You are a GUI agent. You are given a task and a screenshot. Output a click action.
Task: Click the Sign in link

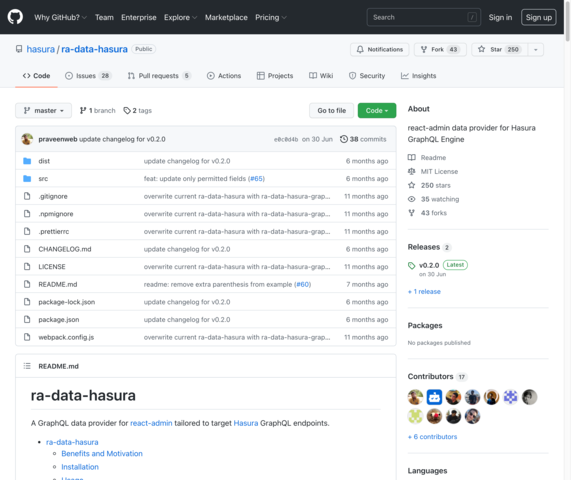(500, 17)
